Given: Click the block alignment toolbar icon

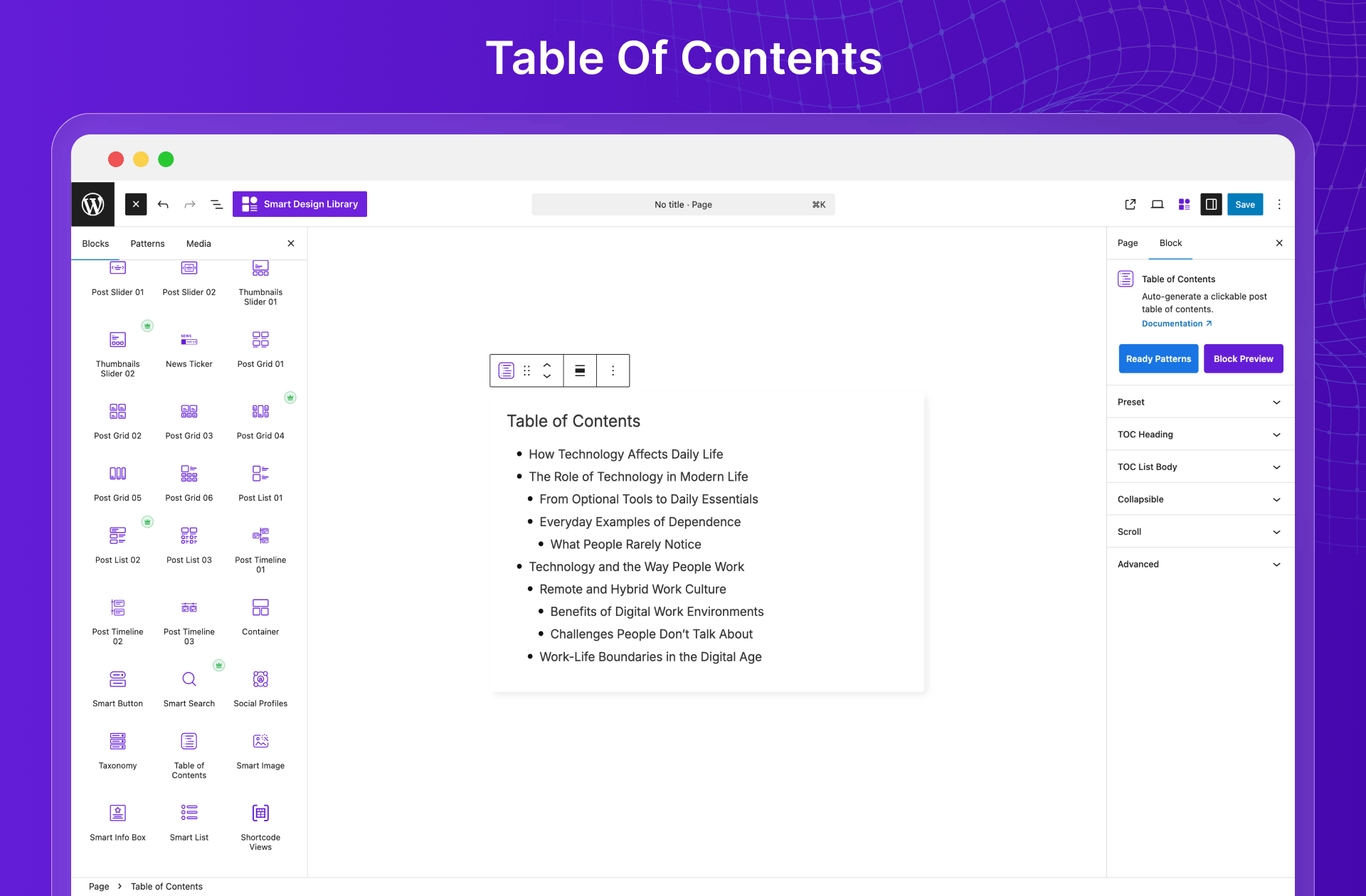Looking at the screenshot, I should coord(580,370).
